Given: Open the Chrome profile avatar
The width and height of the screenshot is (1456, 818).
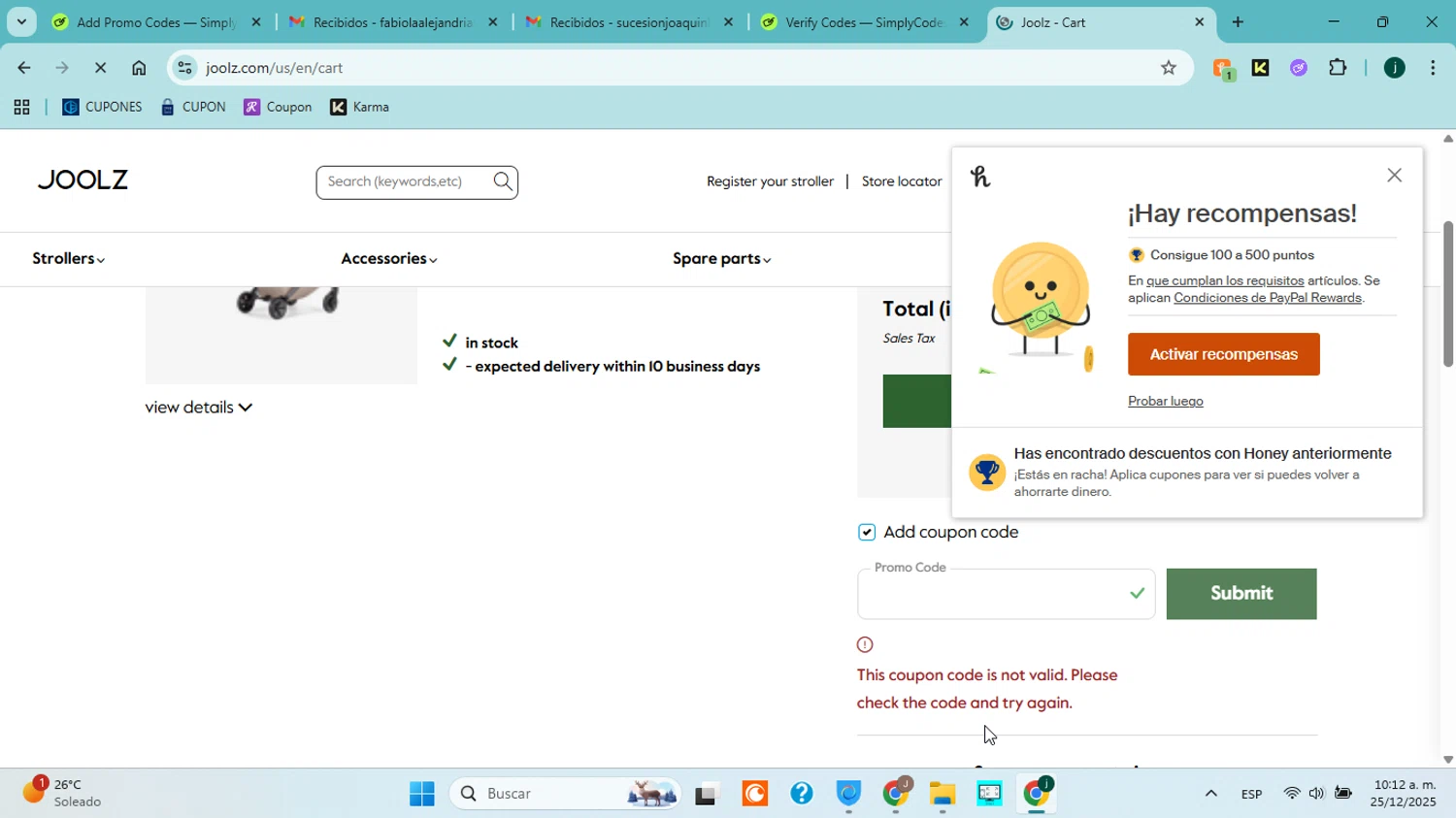Looking at the screenshot, I should click(x=1394, y=68).
